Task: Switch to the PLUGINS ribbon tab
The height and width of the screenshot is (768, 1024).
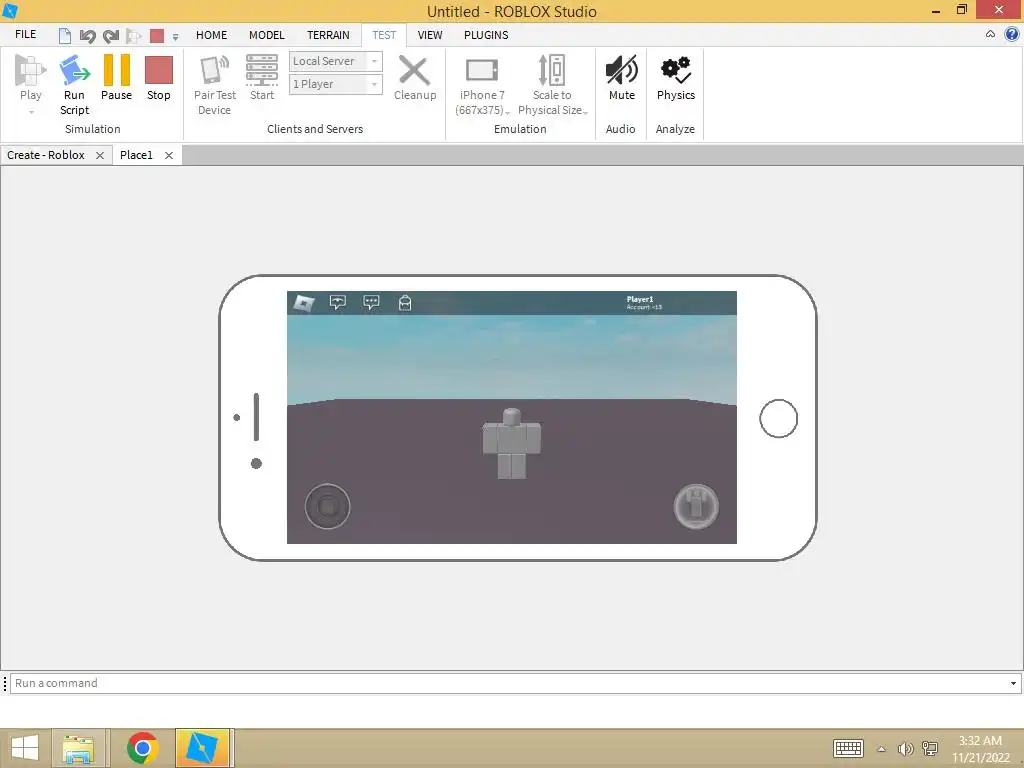Action: click(x=486, y=35)
